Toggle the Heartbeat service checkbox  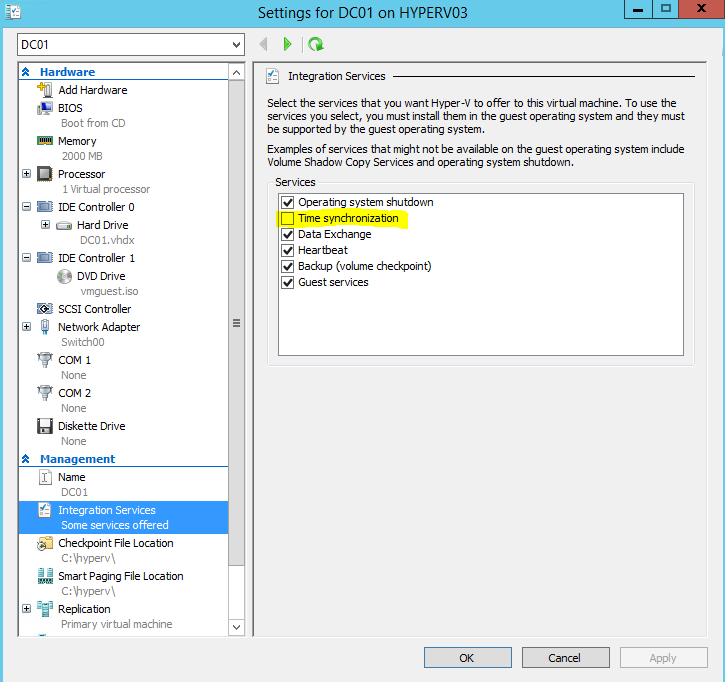288,250
